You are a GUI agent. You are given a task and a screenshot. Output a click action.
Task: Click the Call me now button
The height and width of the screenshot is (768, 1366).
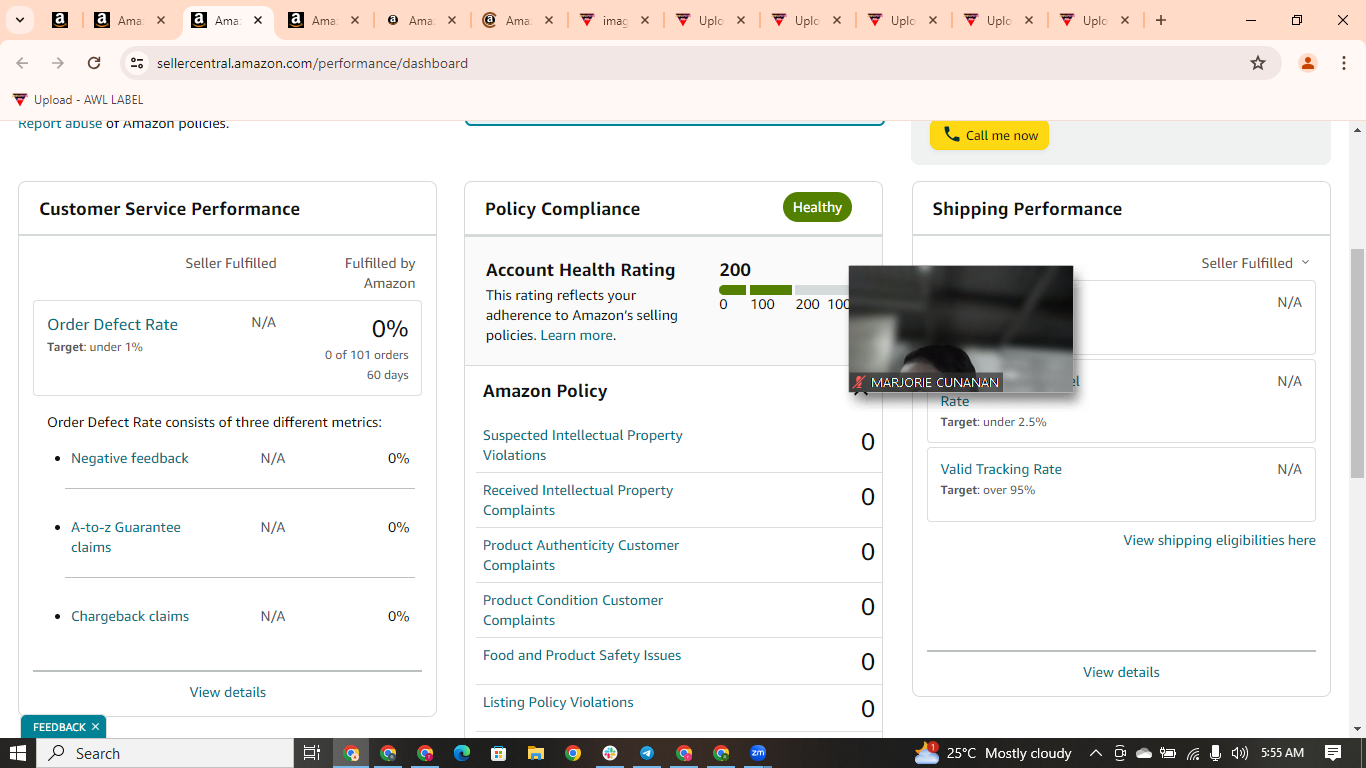click(989, 135)
